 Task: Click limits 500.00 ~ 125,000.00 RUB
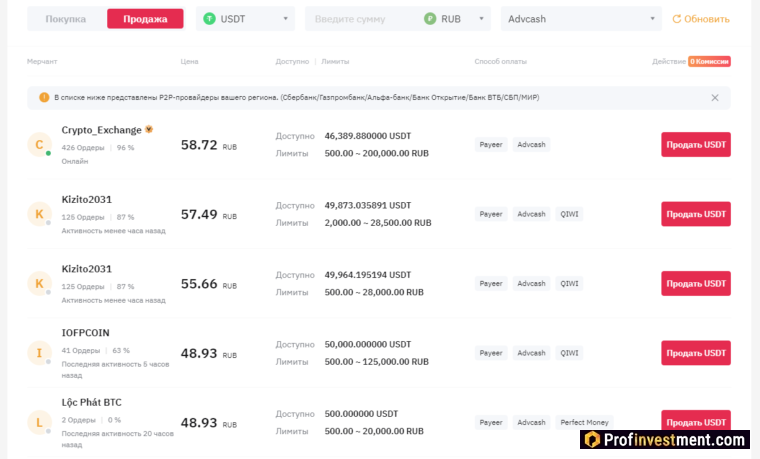377,362
